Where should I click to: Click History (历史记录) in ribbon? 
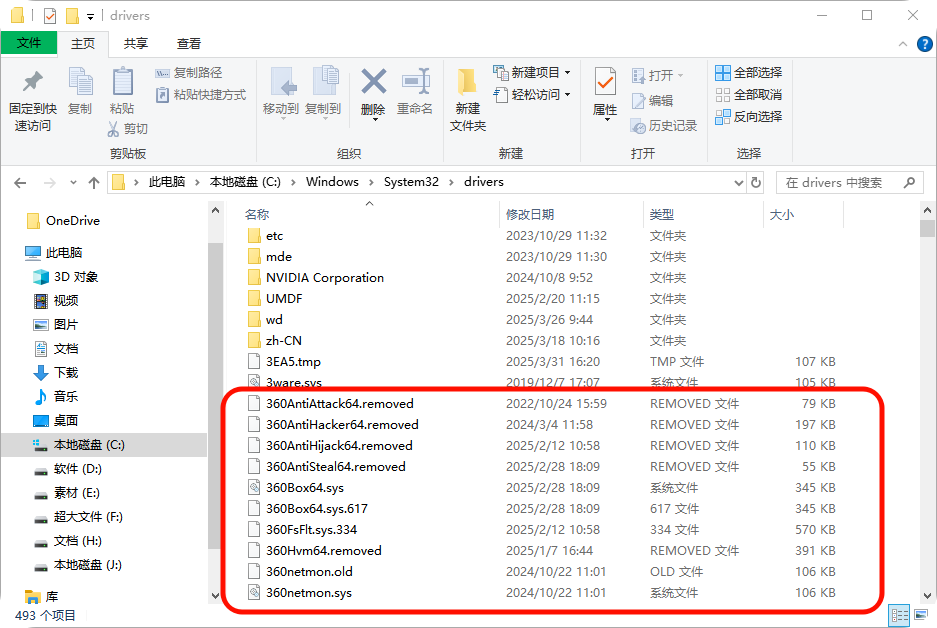(x=665, y=125)
